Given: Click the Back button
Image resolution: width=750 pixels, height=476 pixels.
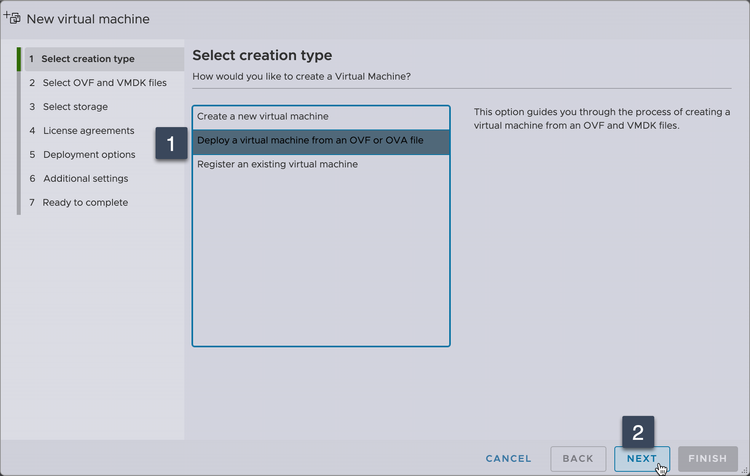Looking at the screenshot, I should click(578, 459).
